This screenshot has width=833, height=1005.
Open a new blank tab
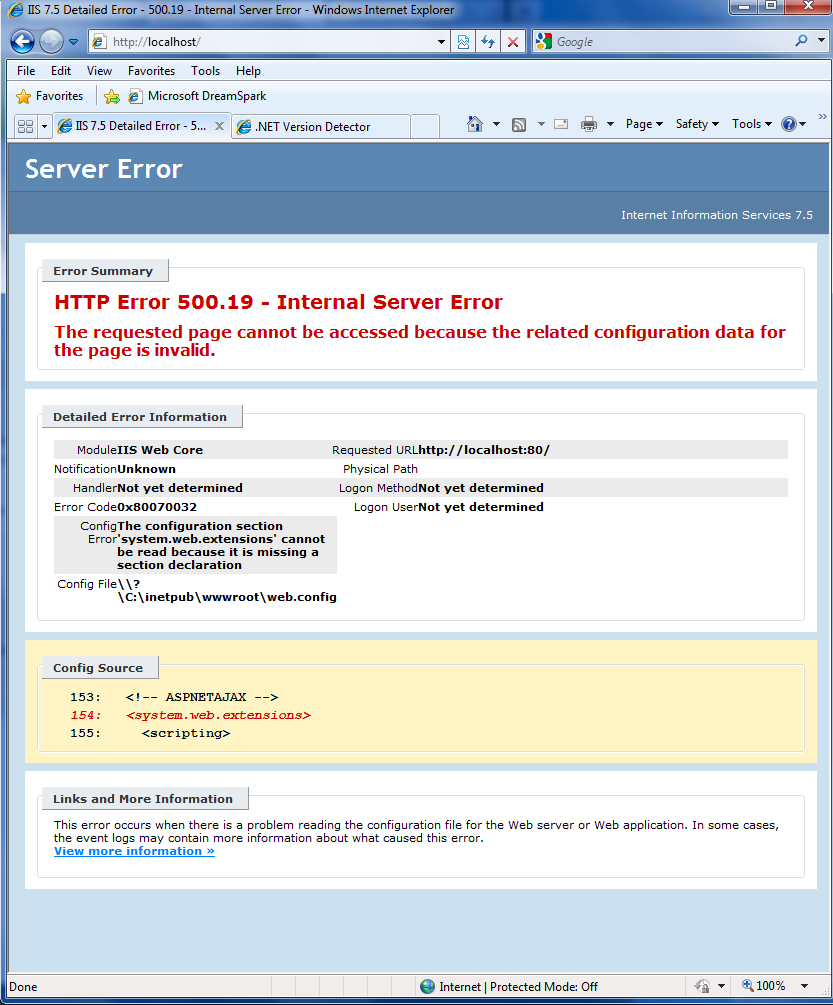tap(425, 127)
